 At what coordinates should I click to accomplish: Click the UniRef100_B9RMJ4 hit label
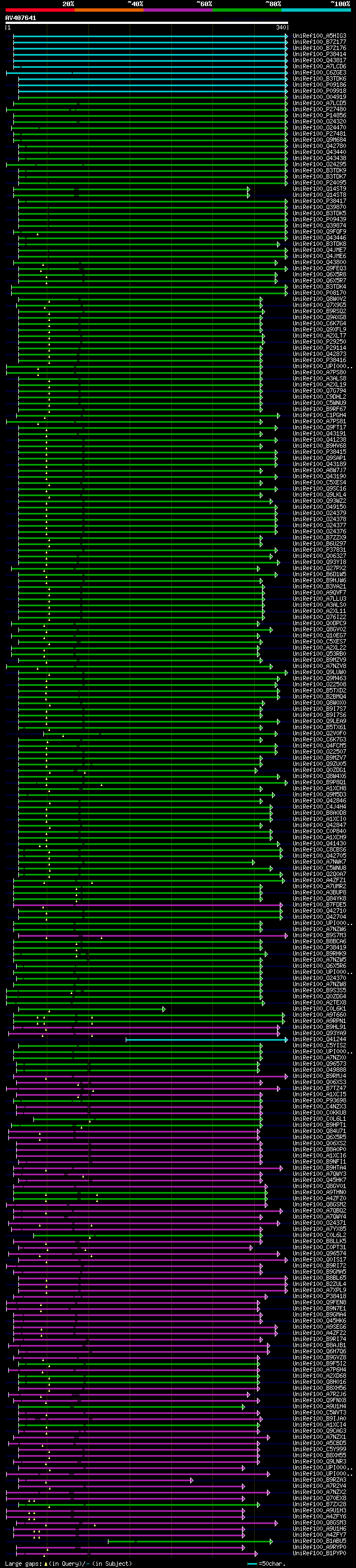[x=319, y=1076]
